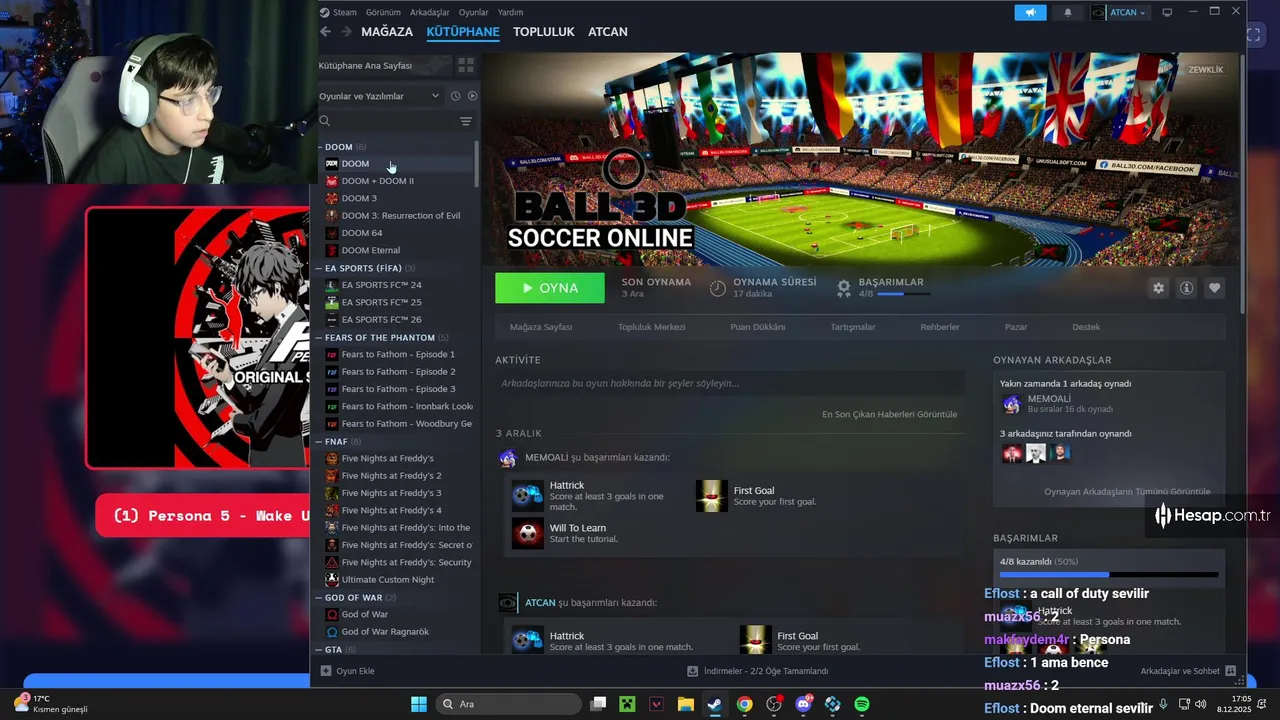Open the ATCAN profile tab

608,32
